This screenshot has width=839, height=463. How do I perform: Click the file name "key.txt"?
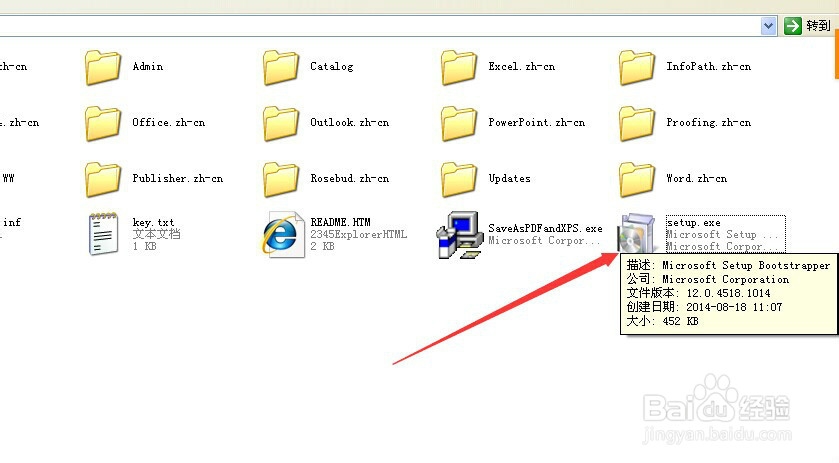(153, 222)
